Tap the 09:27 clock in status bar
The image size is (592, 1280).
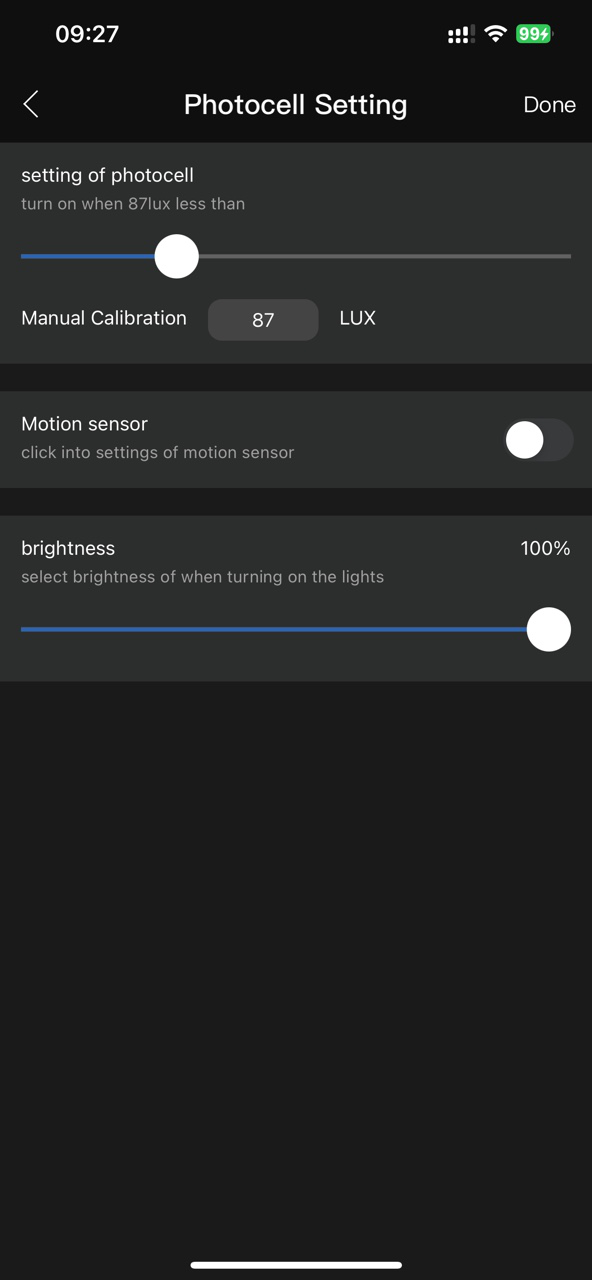87,34
